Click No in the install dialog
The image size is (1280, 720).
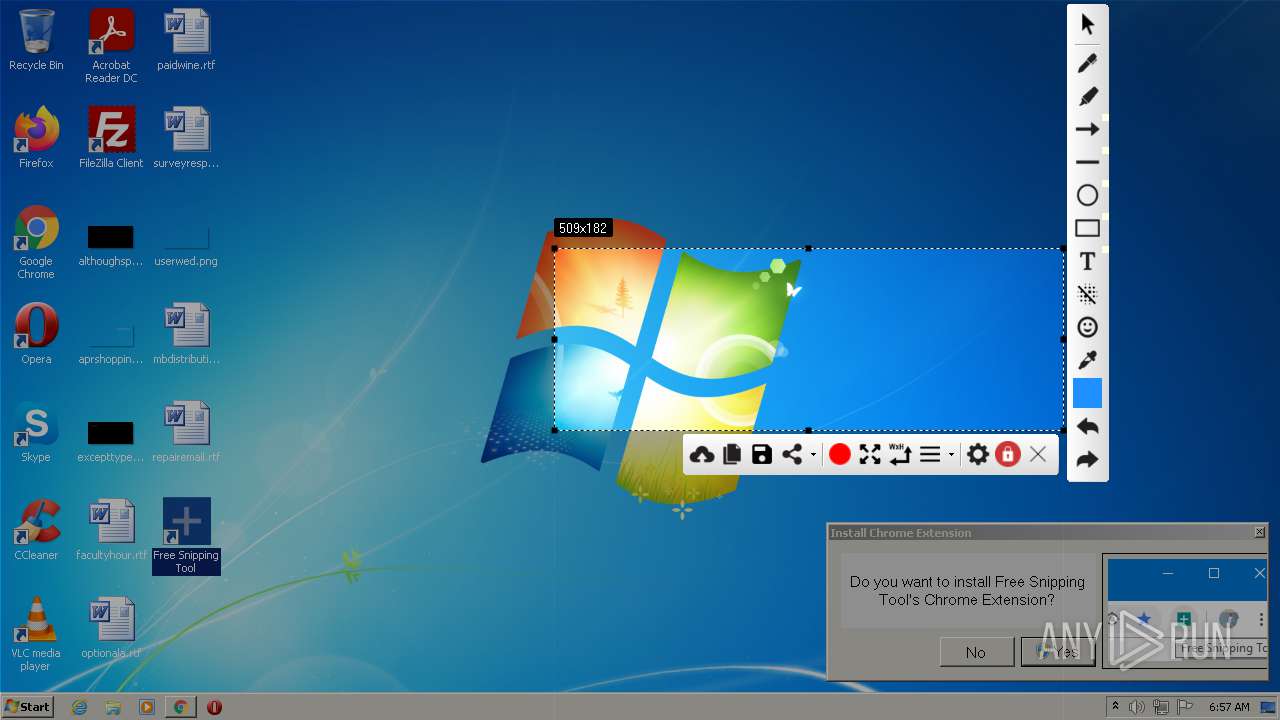(976, 652)
